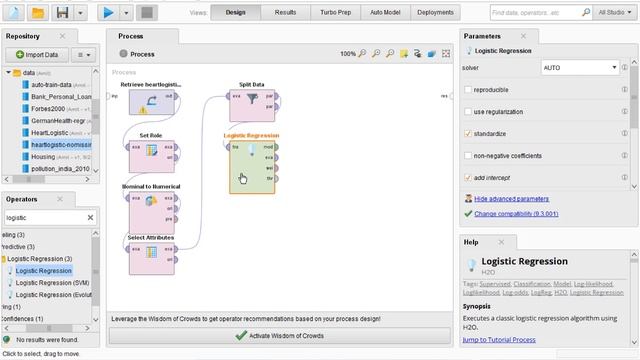Clear the operators search text
Screen dimensions: 640x360
point(90,218)
